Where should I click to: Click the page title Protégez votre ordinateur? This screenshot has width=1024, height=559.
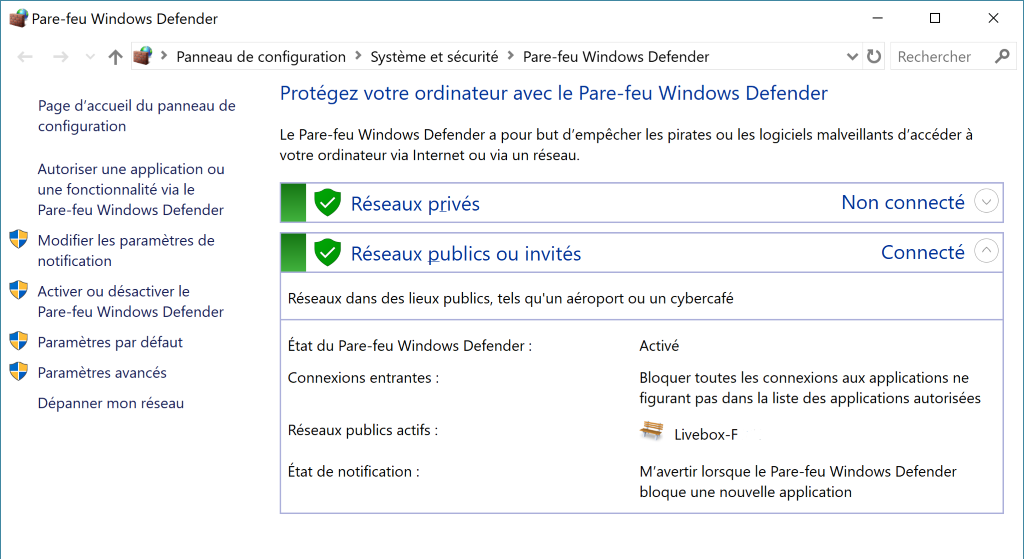coord(554,93)
